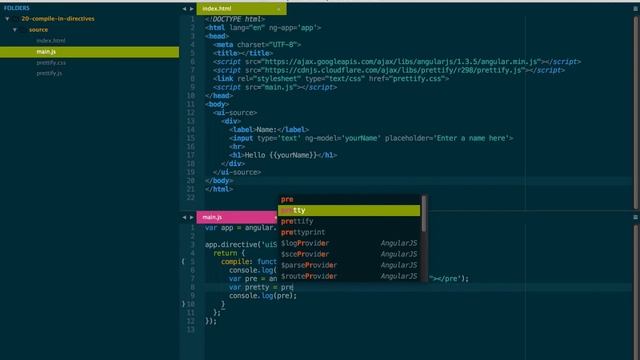Click the 'label' Name: line
This screenshot has height=360, width=640.
tap(269, 130)
